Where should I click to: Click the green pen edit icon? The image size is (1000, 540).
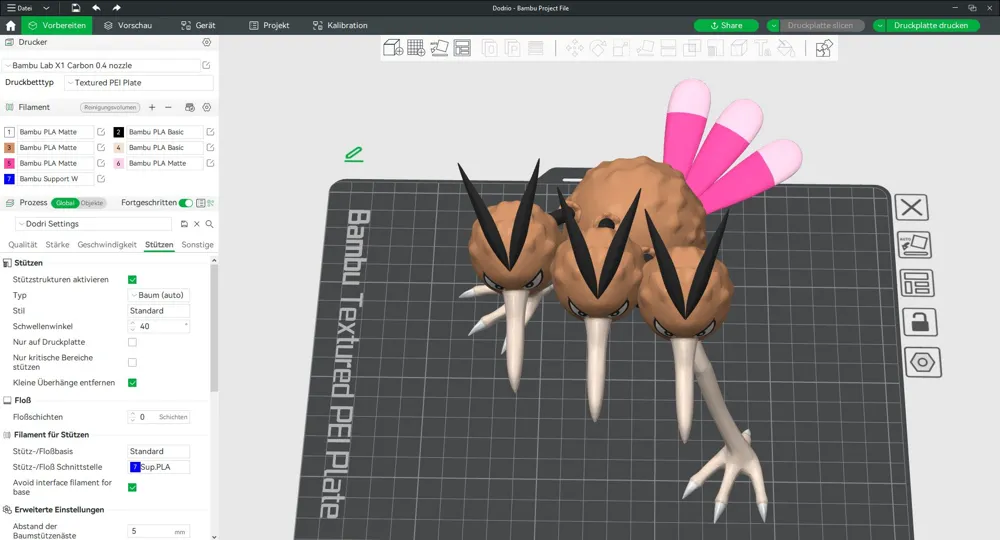point(354,154)
